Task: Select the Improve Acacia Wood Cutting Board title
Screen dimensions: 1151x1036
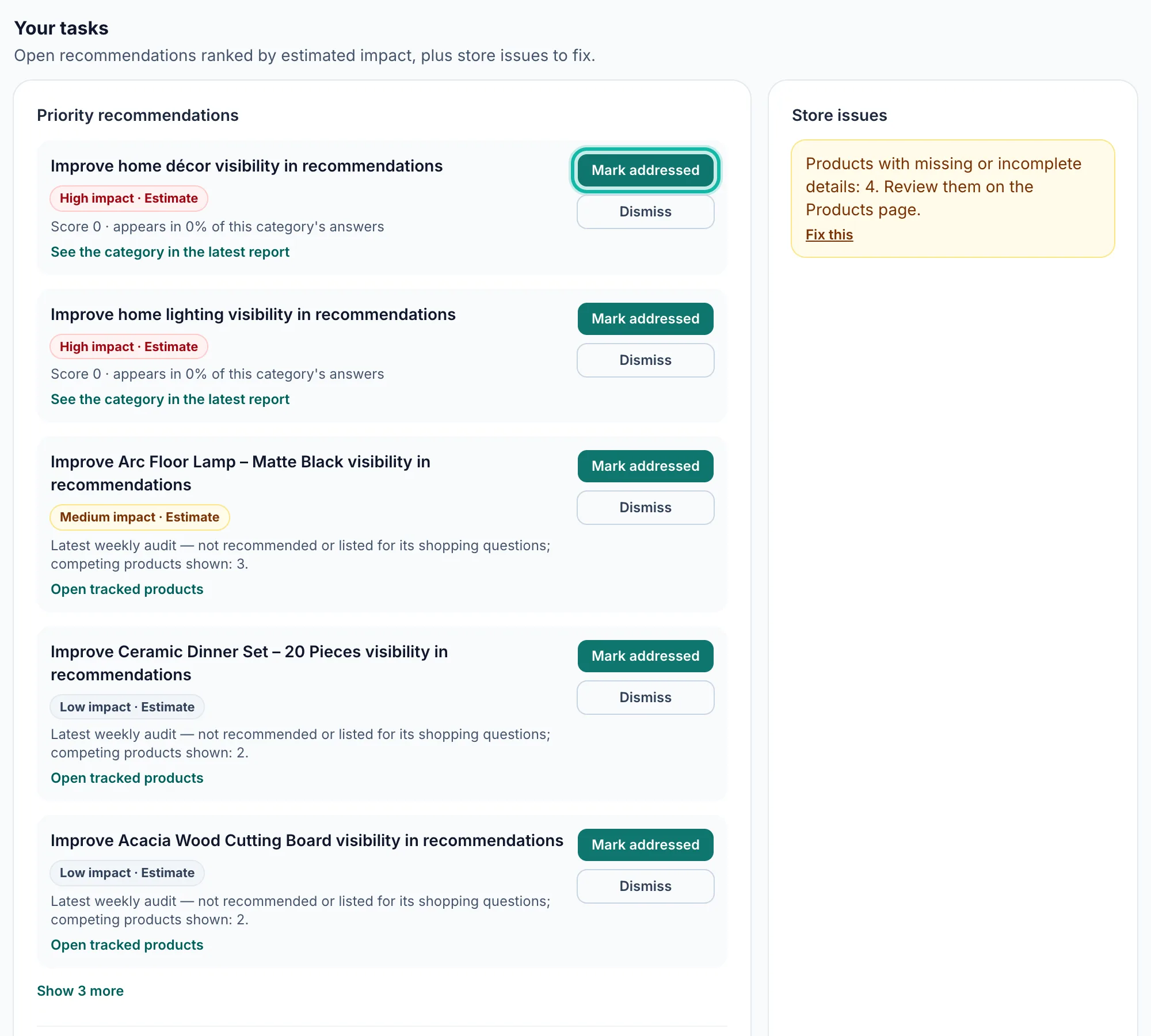Action: [x=307, y=841]
